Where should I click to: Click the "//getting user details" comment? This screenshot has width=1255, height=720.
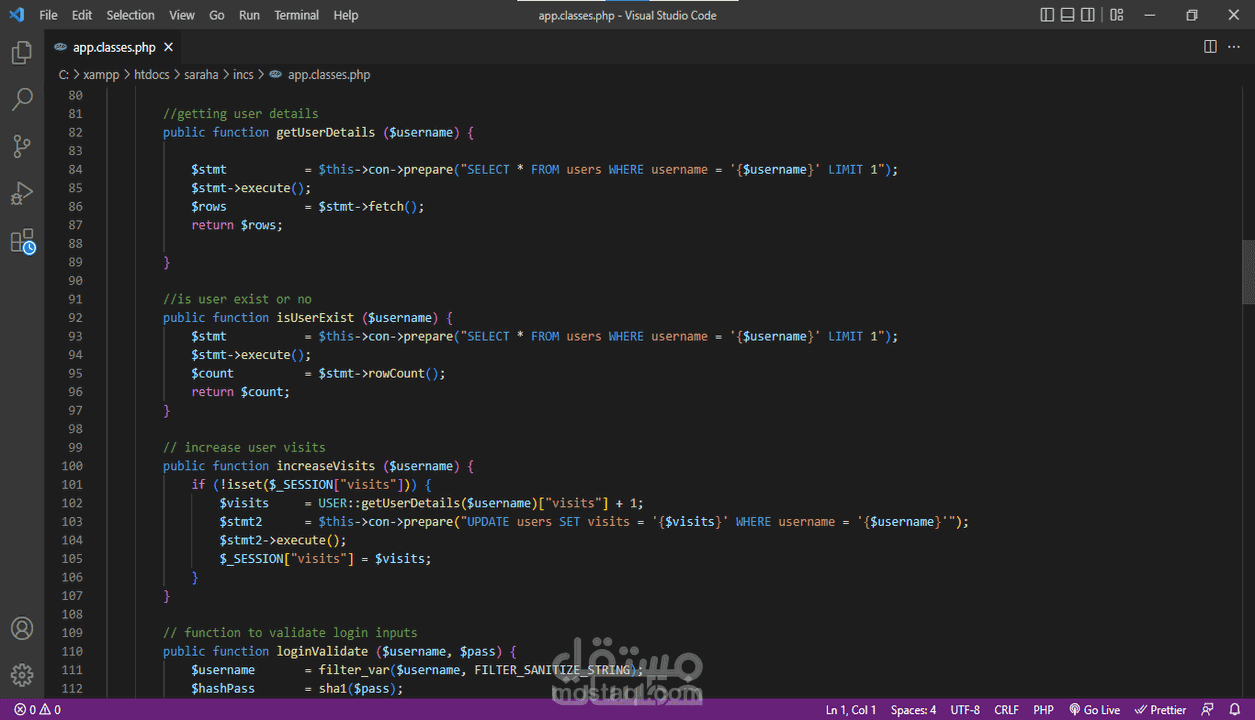click(x=241, y=114)
